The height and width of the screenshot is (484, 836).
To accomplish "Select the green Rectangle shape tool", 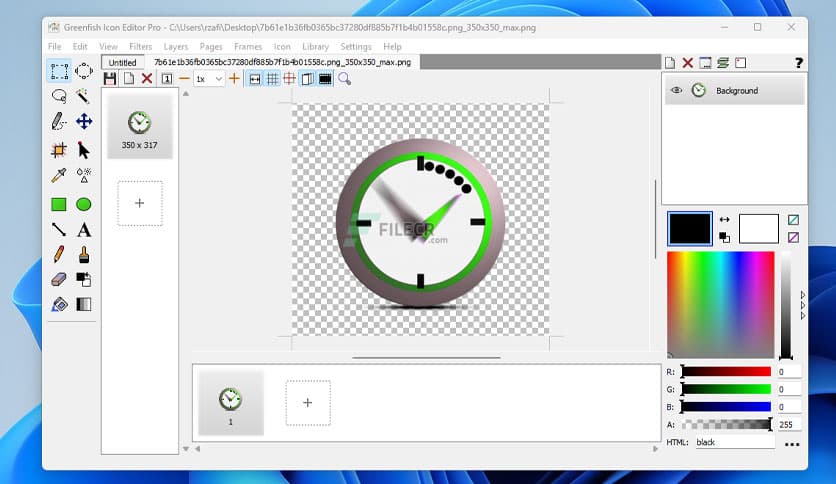I will tap(59, 204).
